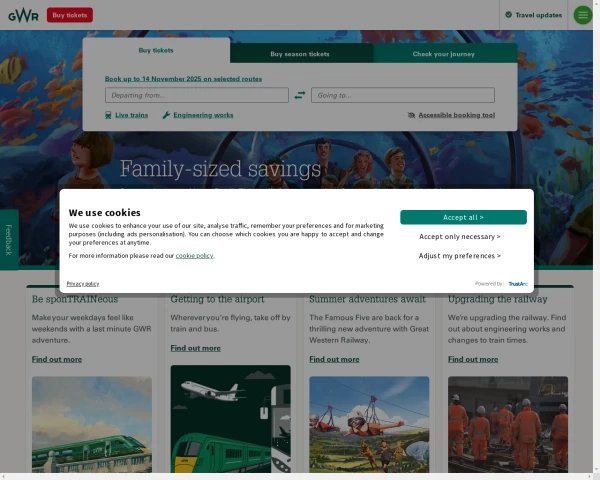Click the orange-clad railway workers photo
Image resolution: width=600 pixels, height=480 pixels.
coord(508,424)
